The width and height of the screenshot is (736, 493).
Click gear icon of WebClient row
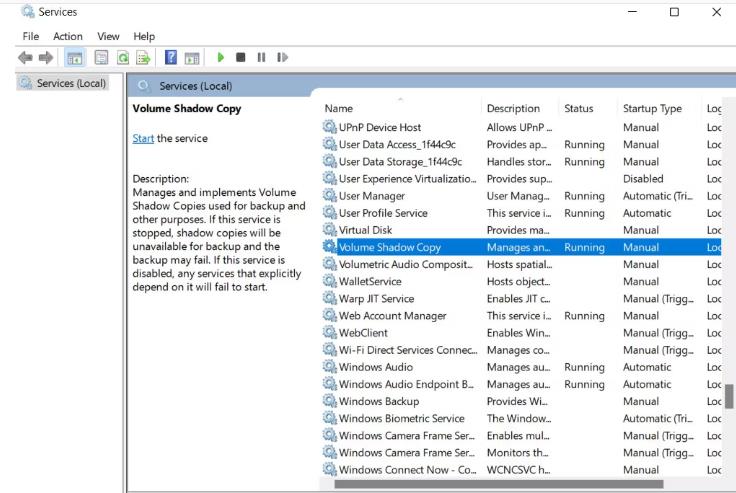tap(330, 332)
